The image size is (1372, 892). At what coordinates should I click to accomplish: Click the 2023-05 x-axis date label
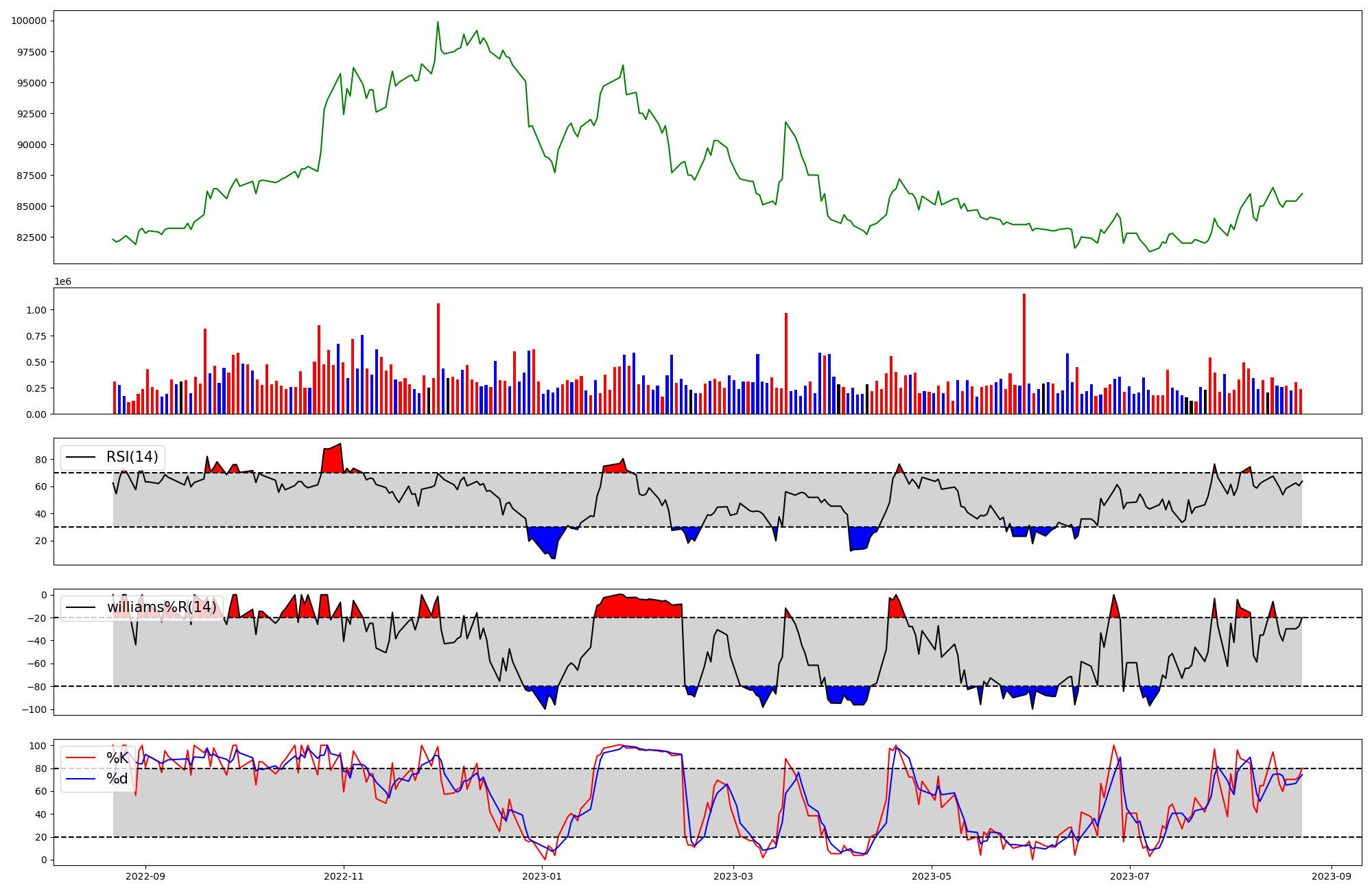coord(932,876)
